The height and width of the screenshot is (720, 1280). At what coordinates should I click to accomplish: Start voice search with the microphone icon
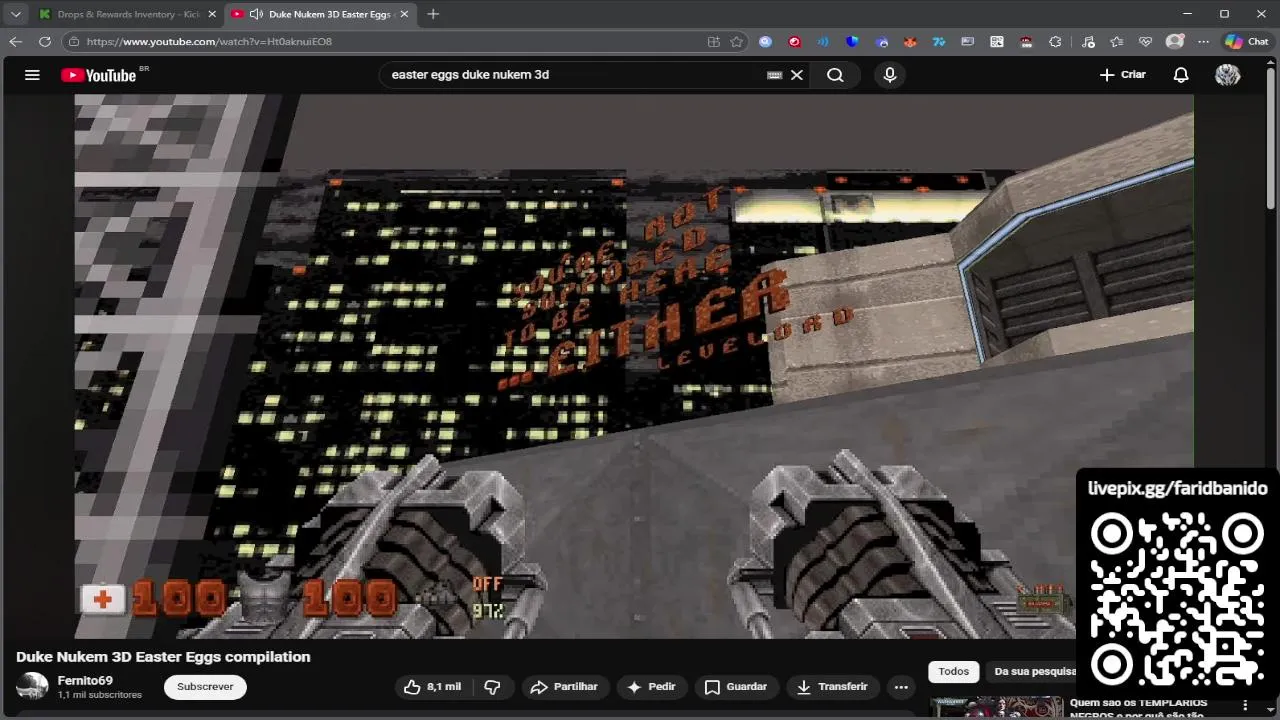(x=890, y=75)
